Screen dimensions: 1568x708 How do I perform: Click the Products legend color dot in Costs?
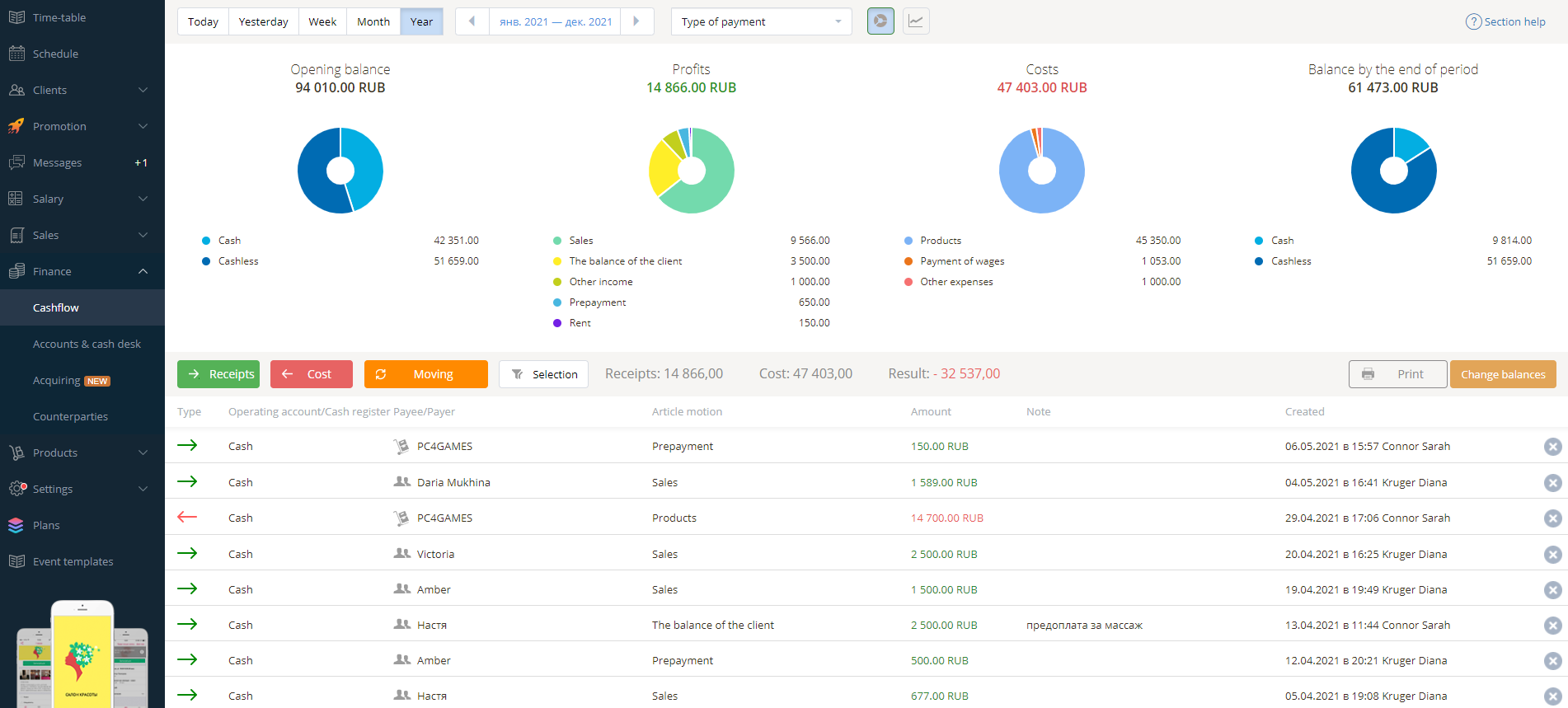coord(908,241)
